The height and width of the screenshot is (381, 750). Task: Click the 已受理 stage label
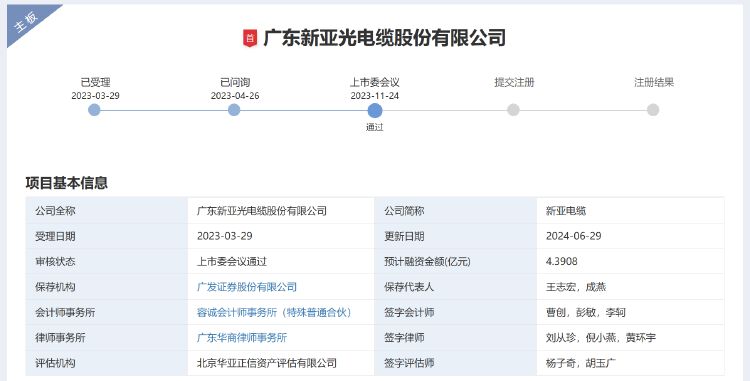[x=95, y=82]
